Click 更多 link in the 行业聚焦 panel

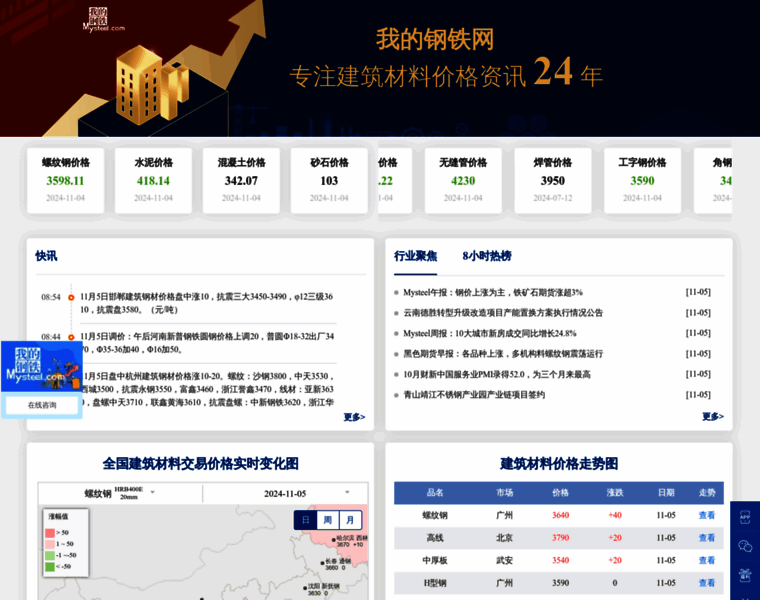[713, 416]
